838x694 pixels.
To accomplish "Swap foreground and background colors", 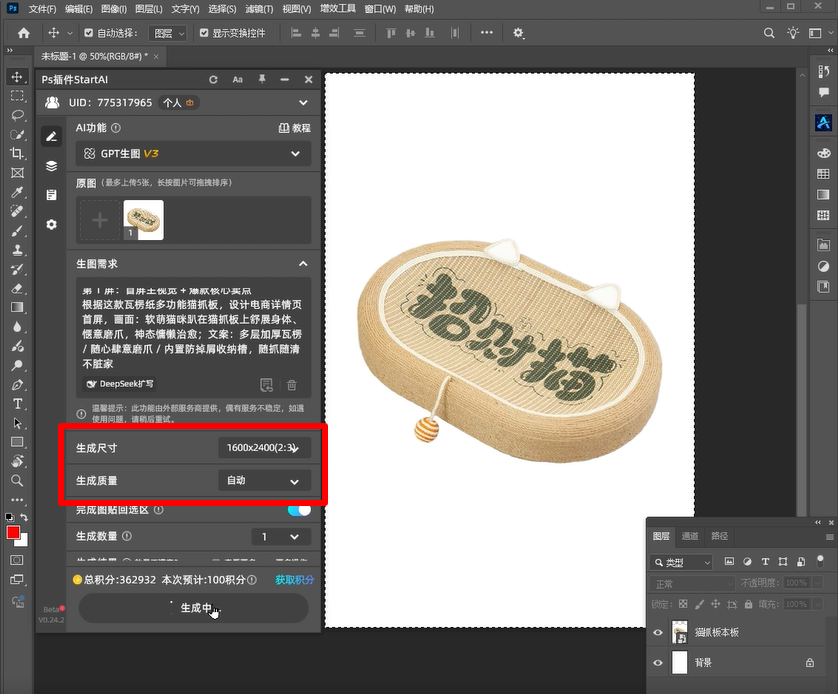I will point(24,517).
